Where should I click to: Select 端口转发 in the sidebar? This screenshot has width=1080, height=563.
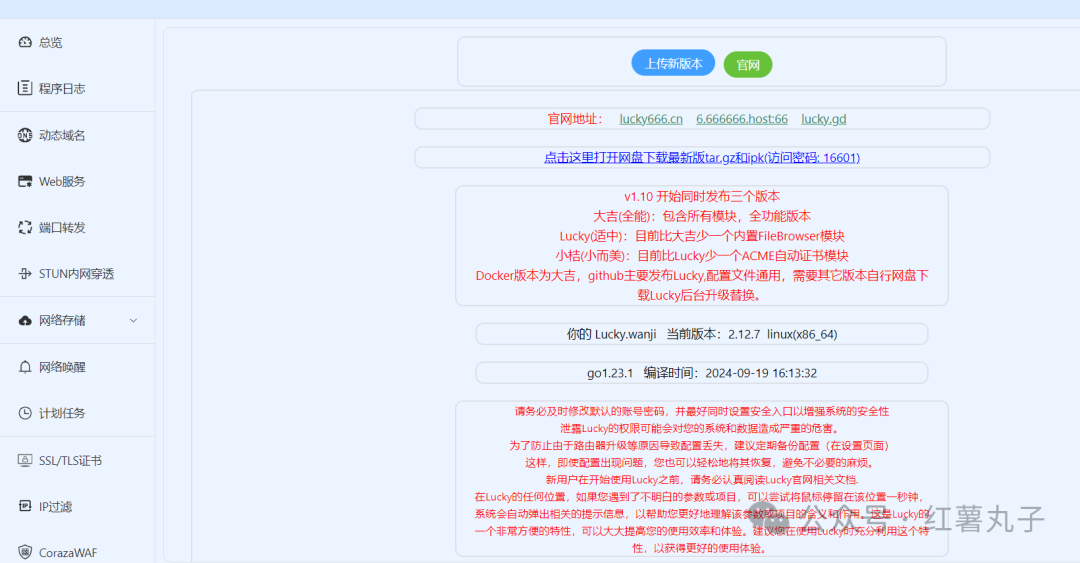pyautogui.click(x=77, y=227)
